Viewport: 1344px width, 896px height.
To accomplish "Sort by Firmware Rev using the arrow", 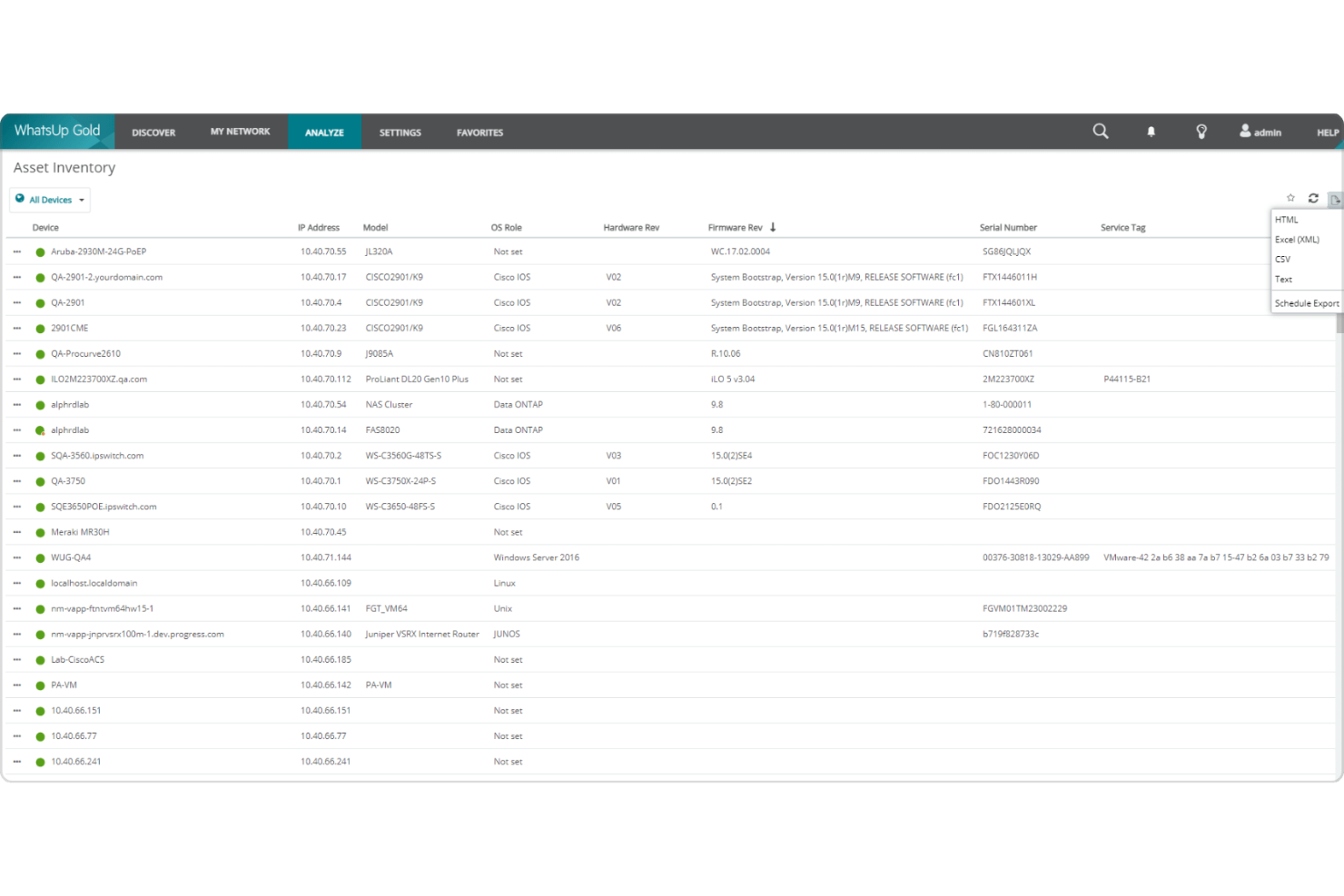I will [x=773, y=226].
